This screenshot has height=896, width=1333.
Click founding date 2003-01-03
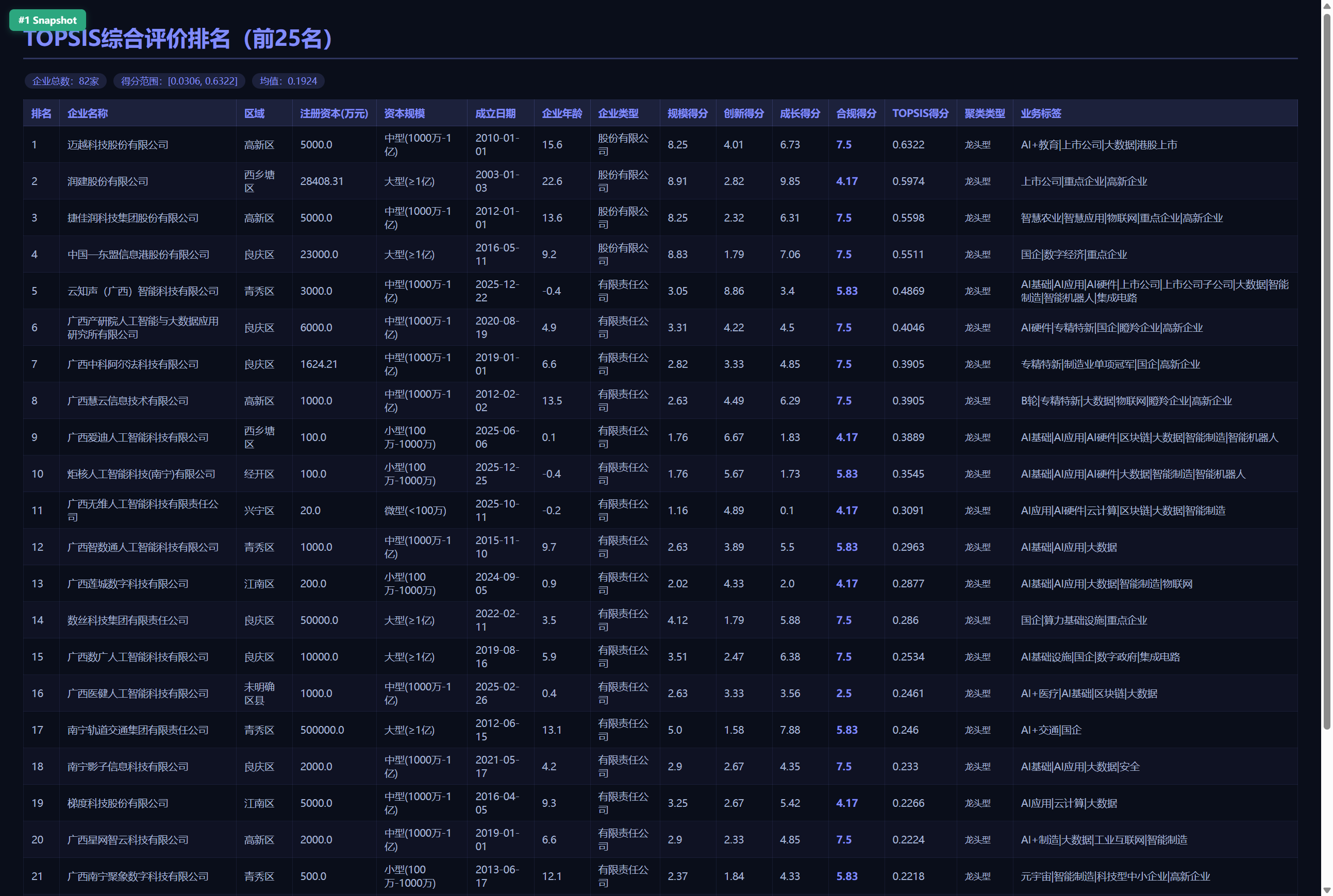click(497, 181)
